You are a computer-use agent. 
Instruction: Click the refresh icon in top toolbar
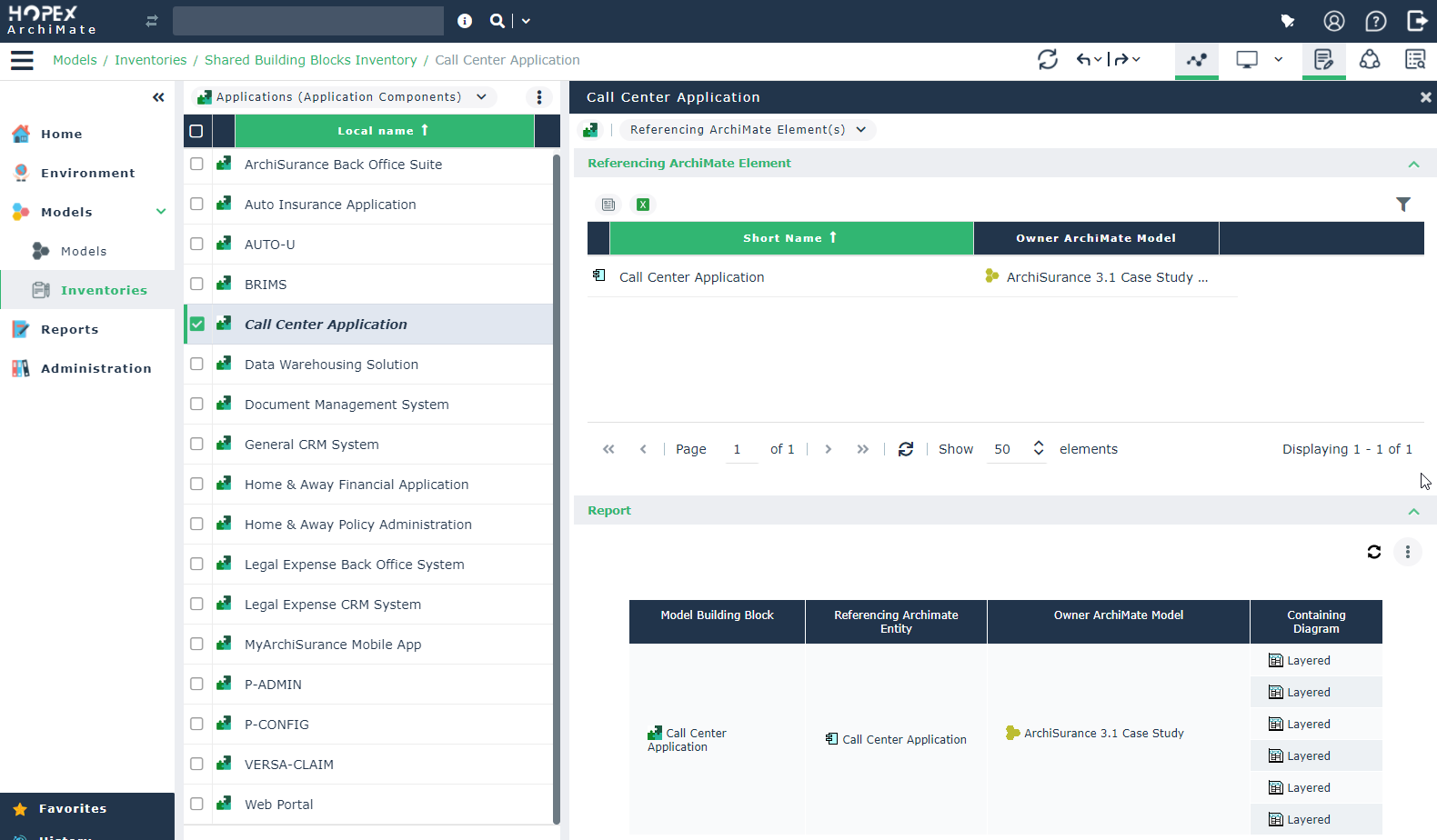point(1048,60)
